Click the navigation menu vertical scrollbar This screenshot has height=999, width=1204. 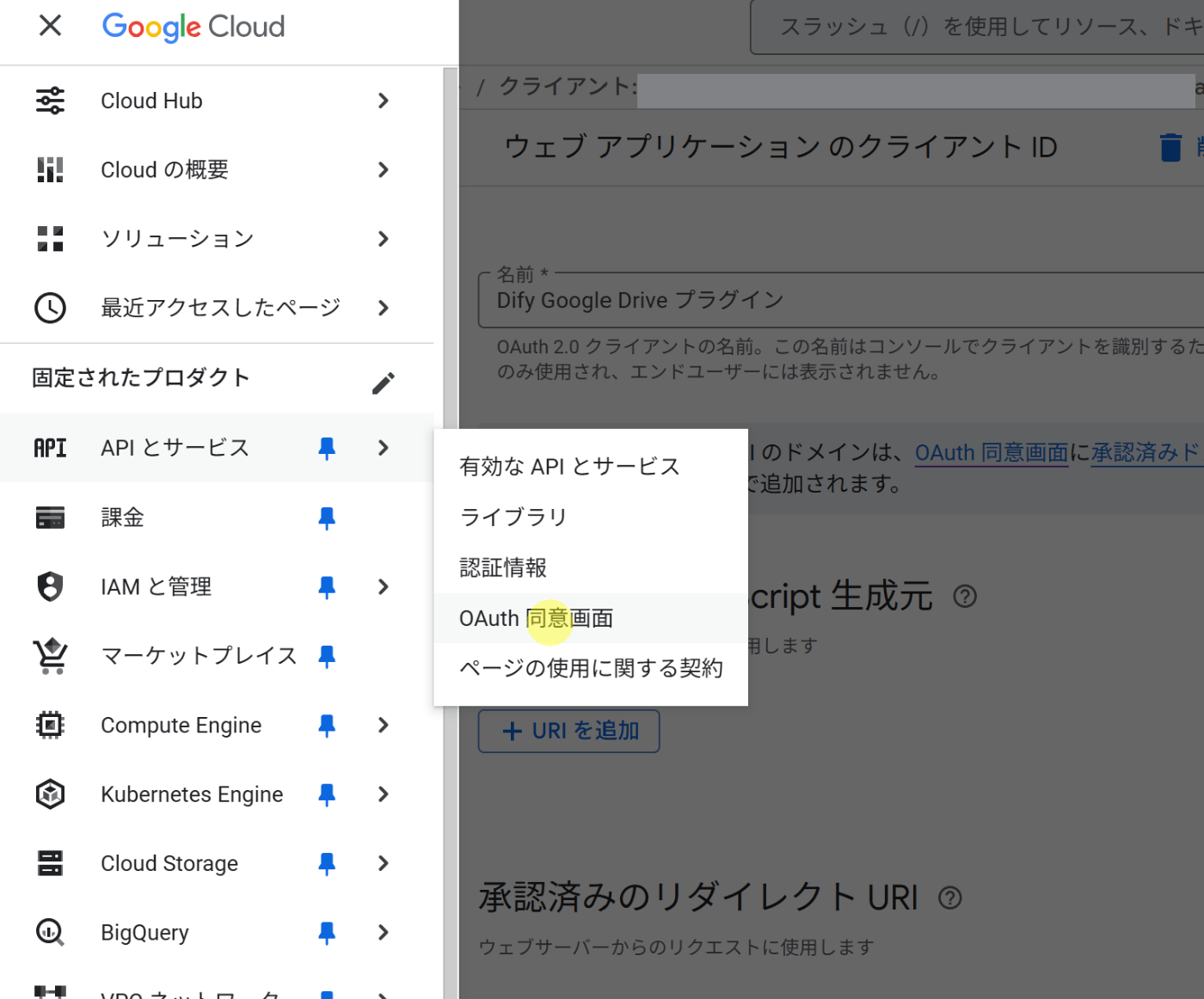click(x=451, y=533)
